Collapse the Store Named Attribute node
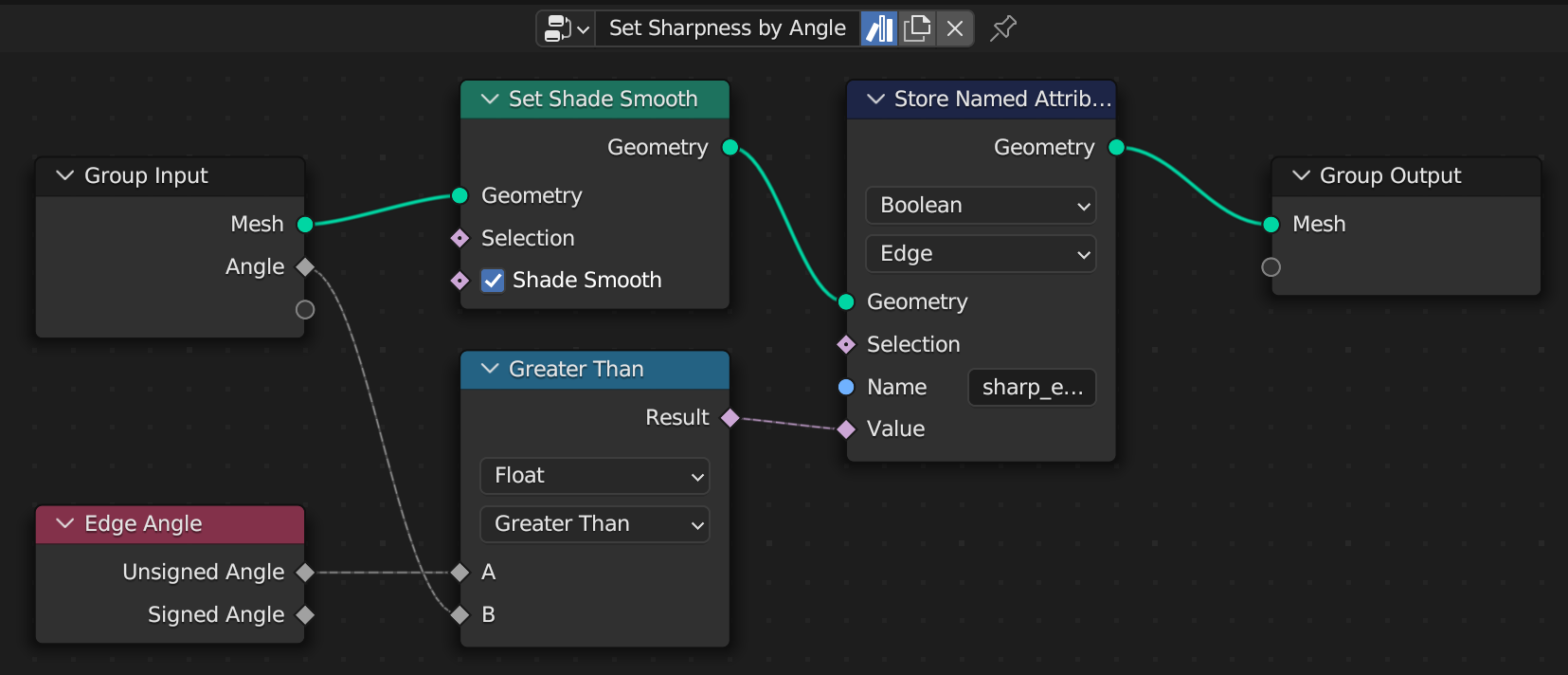 coord(875,99)
